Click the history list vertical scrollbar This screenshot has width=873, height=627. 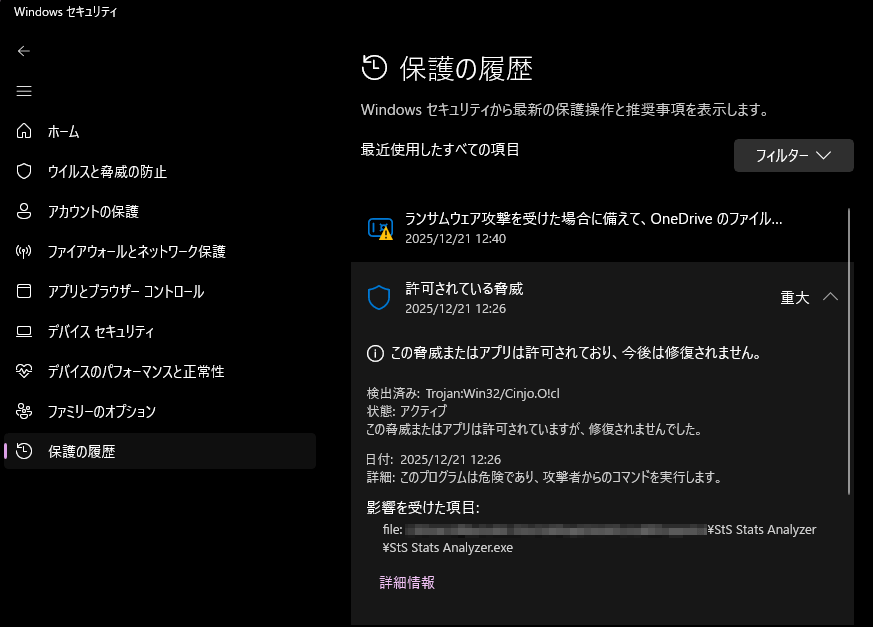click(x=849, y=351)
